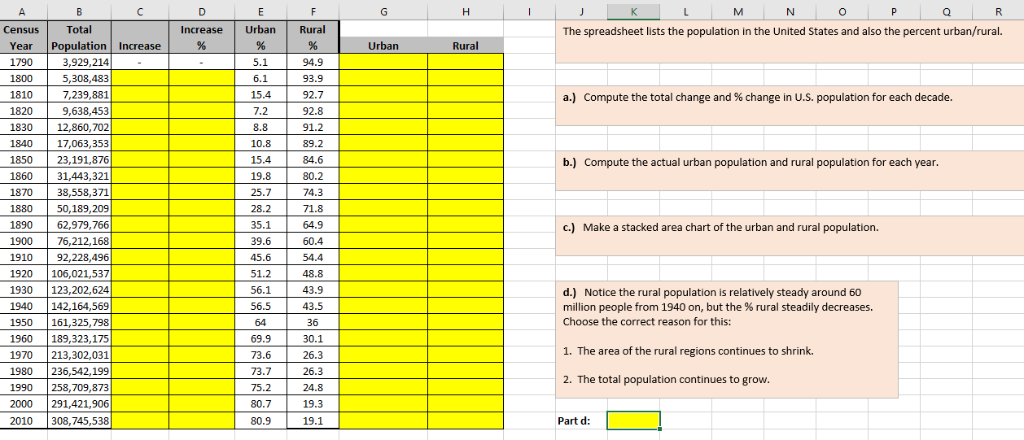The width and height of the screenshot is (1024, 440).
Task: Click the Increase cell for year 1900
Action: 140,242
